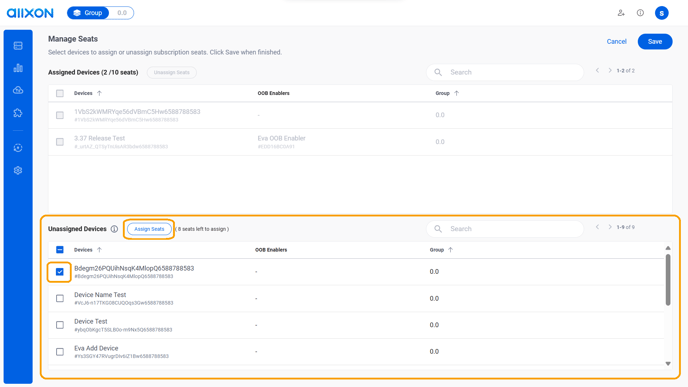
Task: Click the Unassigned Devices search field
Action: click(505, 229)
